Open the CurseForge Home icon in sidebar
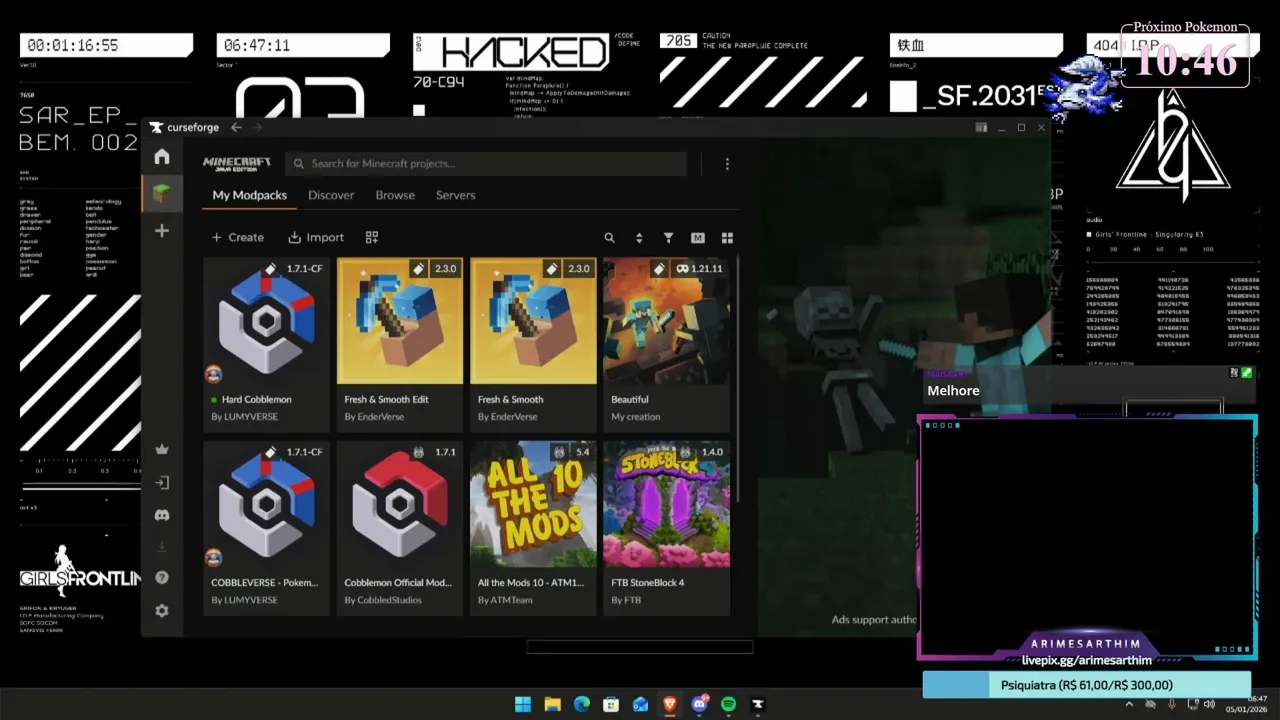 pos(162,157)
